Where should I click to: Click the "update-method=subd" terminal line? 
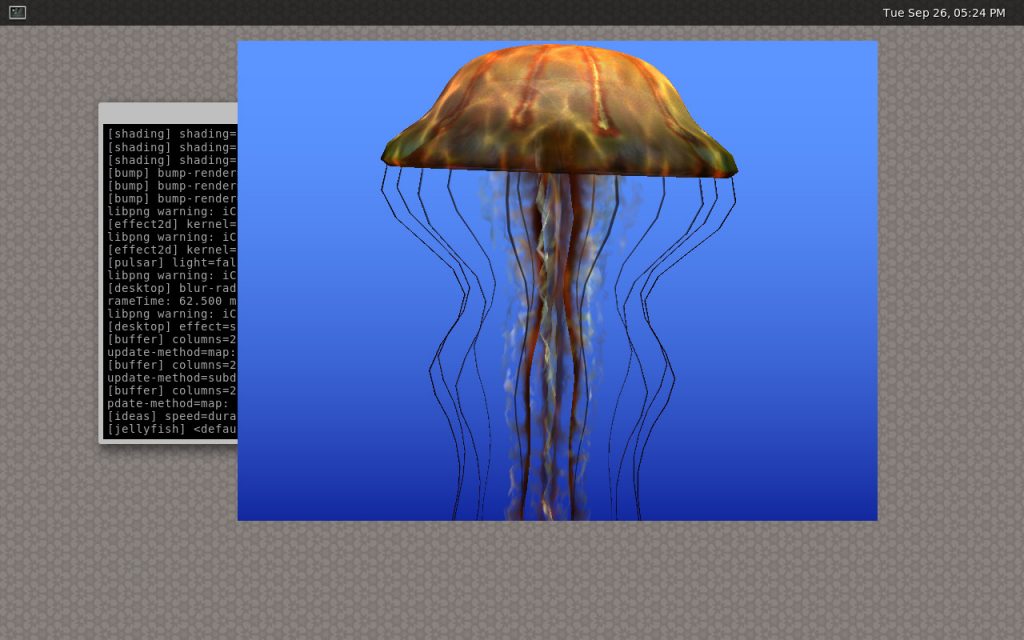click(172, 378)
